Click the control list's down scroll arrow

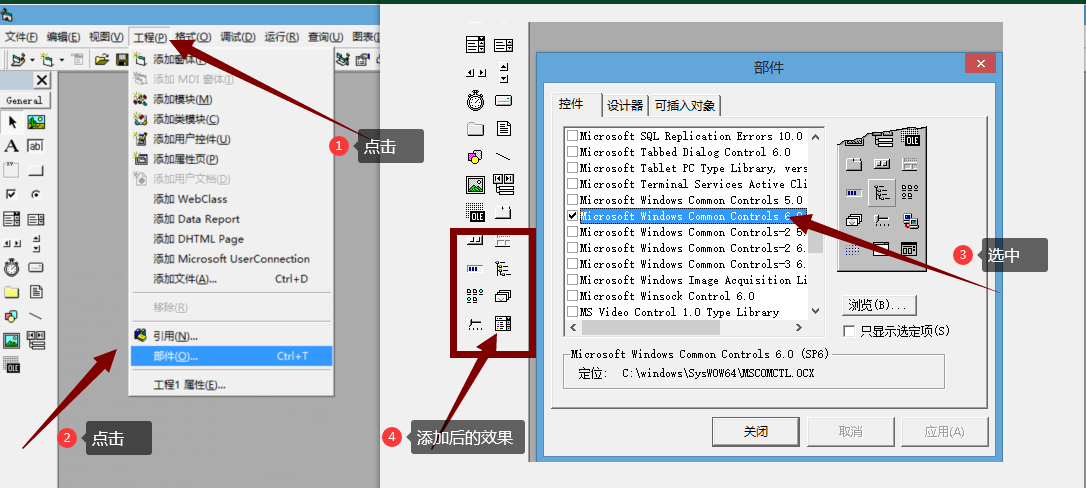[x=815, y=311]
